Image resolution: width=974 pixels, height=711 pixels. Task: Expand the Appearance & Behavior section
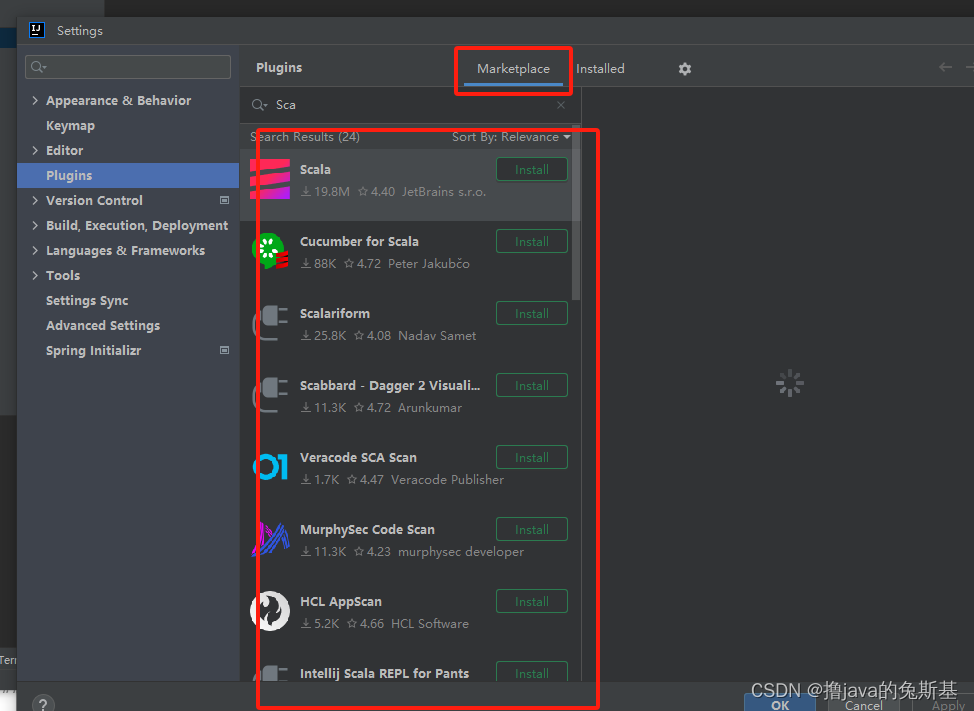click(x=35, y=100)
